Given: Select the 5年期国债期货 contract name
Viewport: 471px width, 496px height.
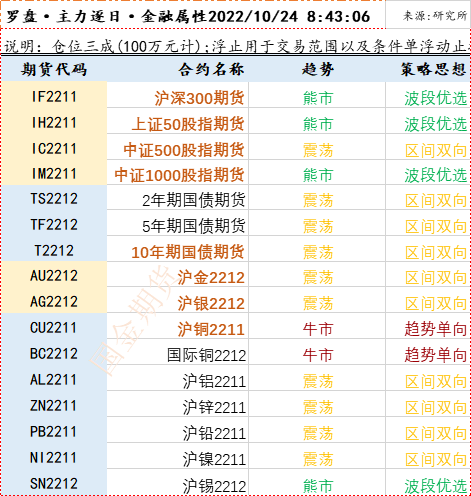Looking at the screenshot, I should 194,227.
